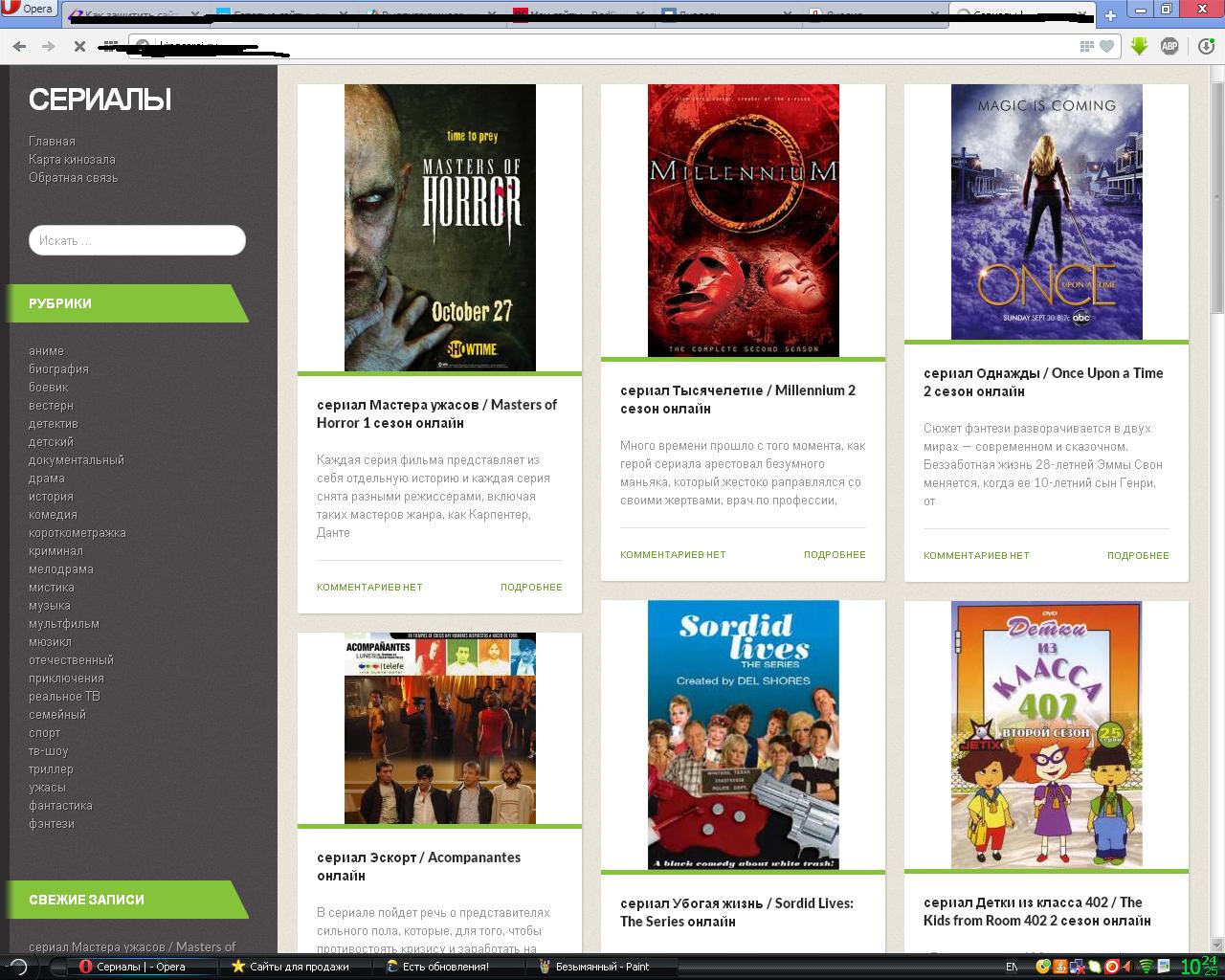The height and width of the screenshot is (980, 1225).
Task: Open Карта кинозала menu link
Action: [x=72, y=160]
